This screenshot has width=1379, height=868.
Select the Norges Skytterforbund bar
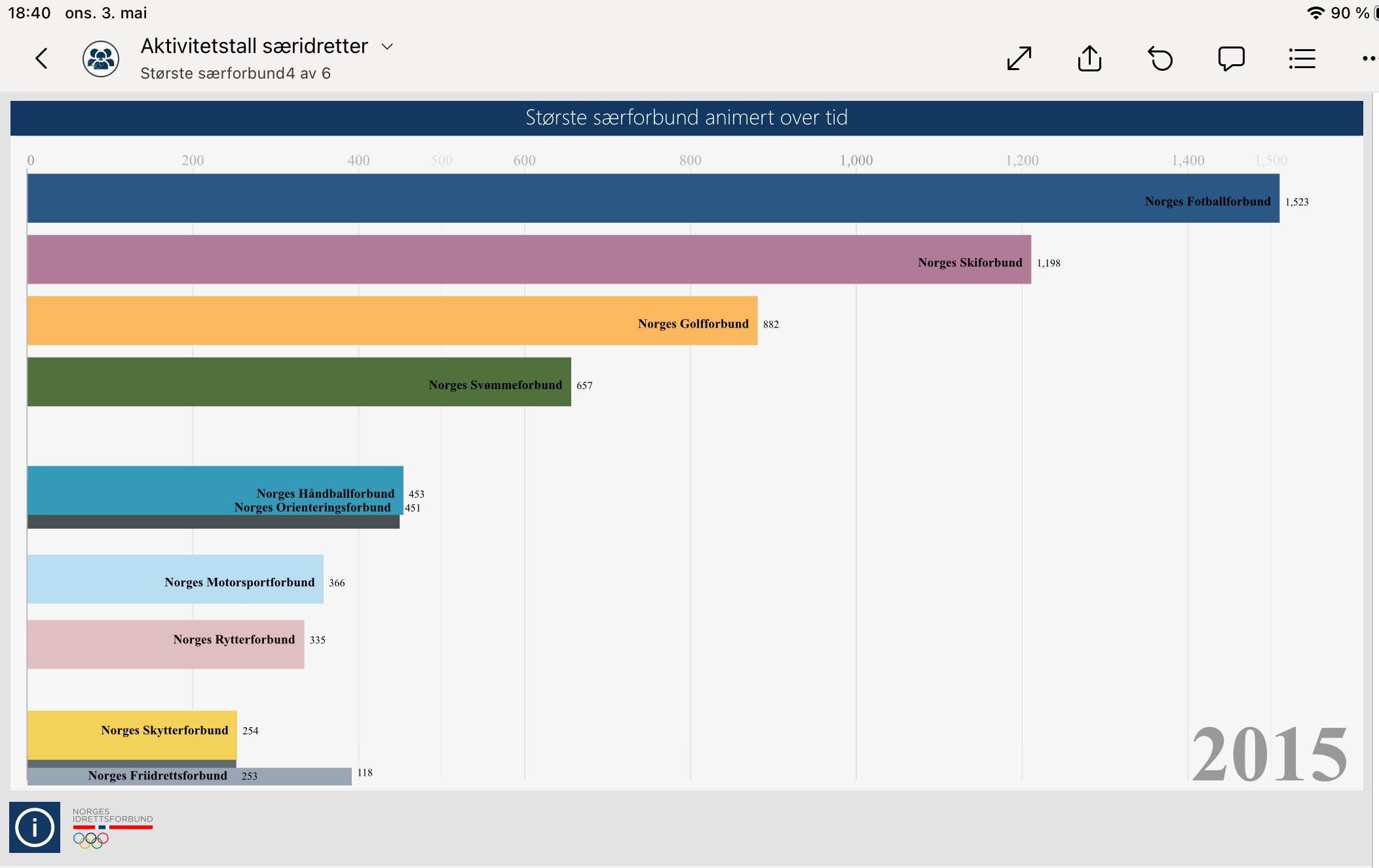click(x=132, y=735)
